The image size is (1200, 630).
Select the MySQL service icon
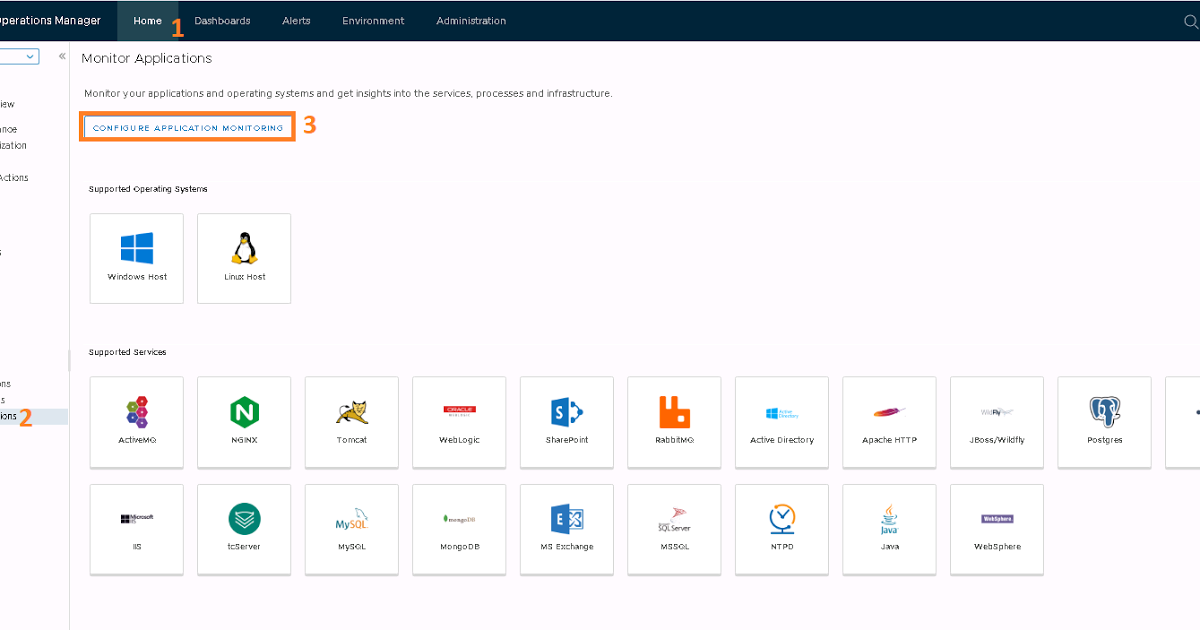pos(352,528)
